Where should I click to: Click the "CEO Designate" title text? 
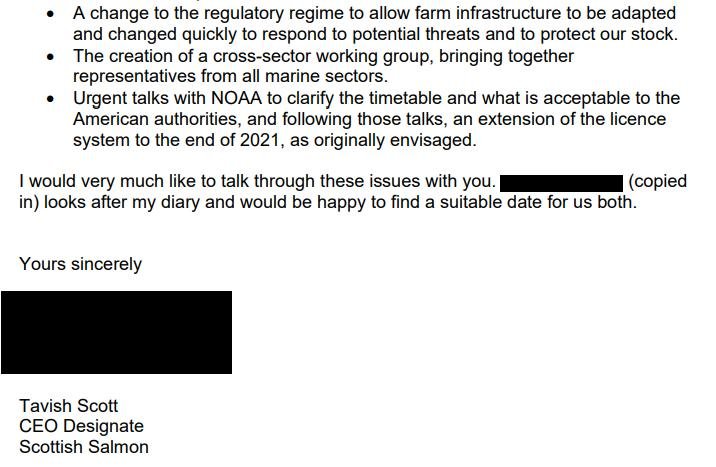tap(81, 426)
